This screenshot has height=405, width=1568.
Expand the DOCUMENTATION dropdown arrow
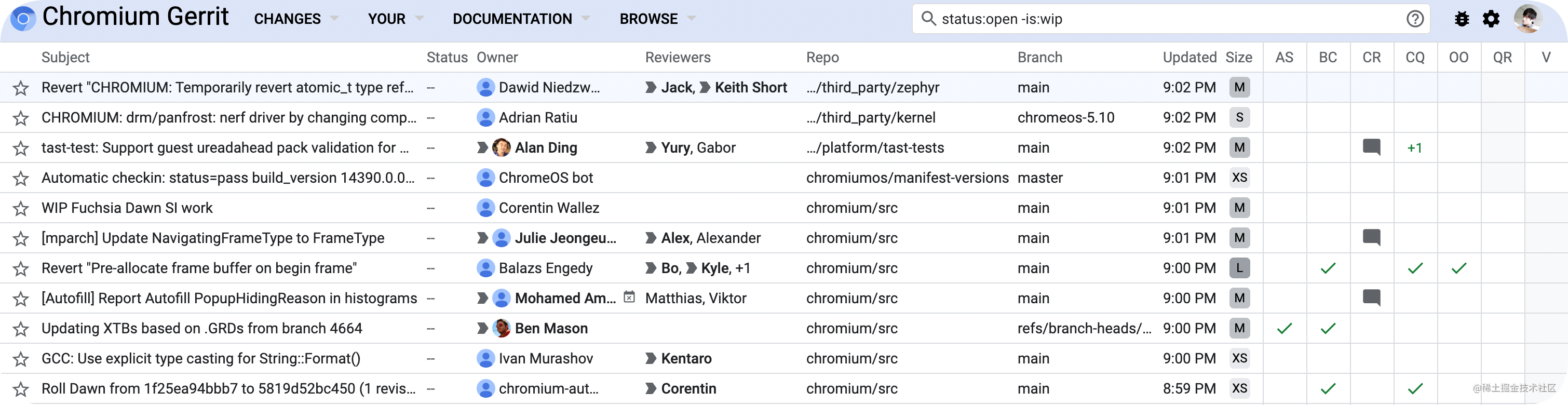[586, 19]
